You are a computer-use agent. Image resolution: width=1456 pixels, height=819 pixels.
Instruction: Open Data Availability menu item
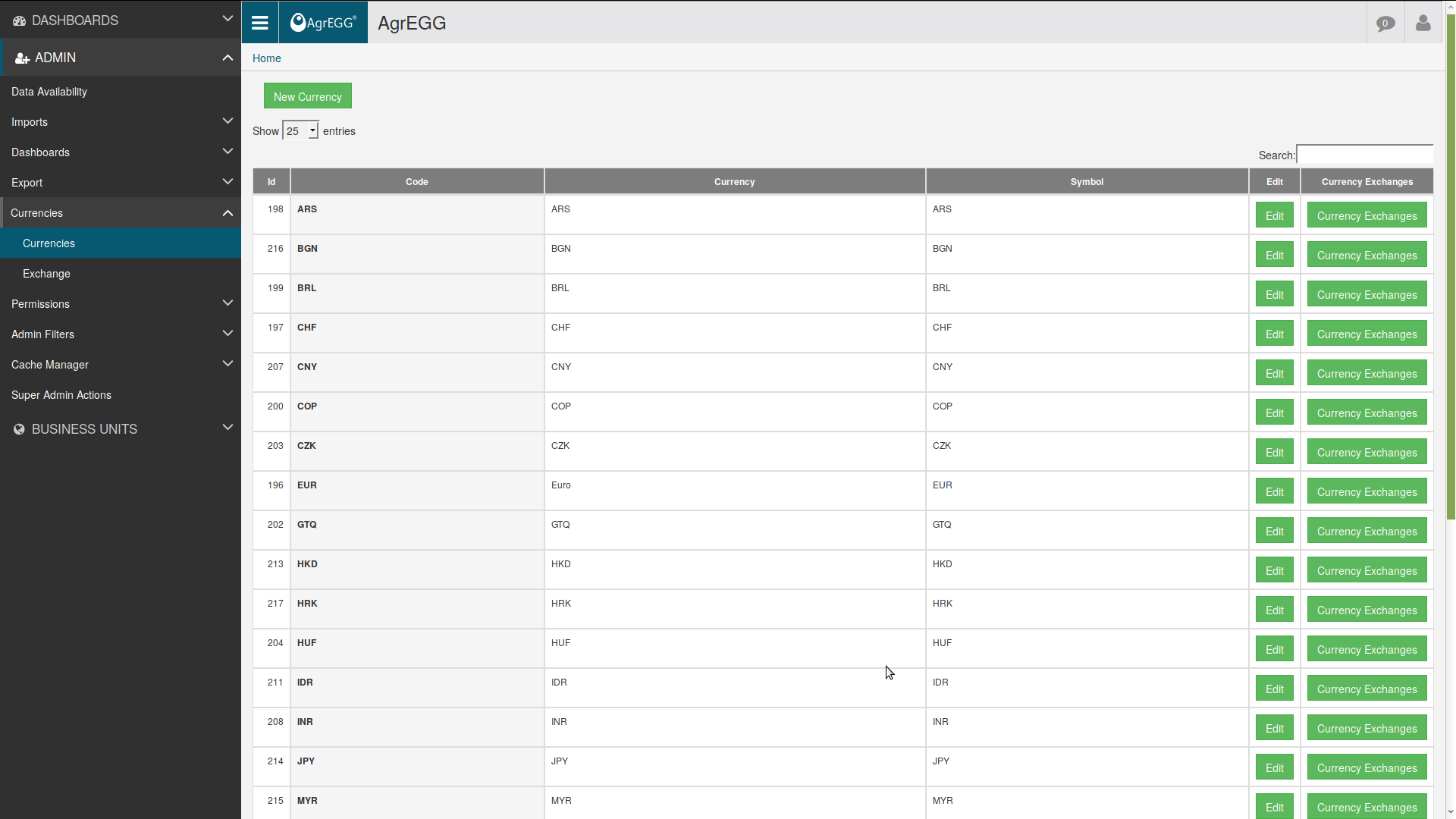(x=121, y=92)
